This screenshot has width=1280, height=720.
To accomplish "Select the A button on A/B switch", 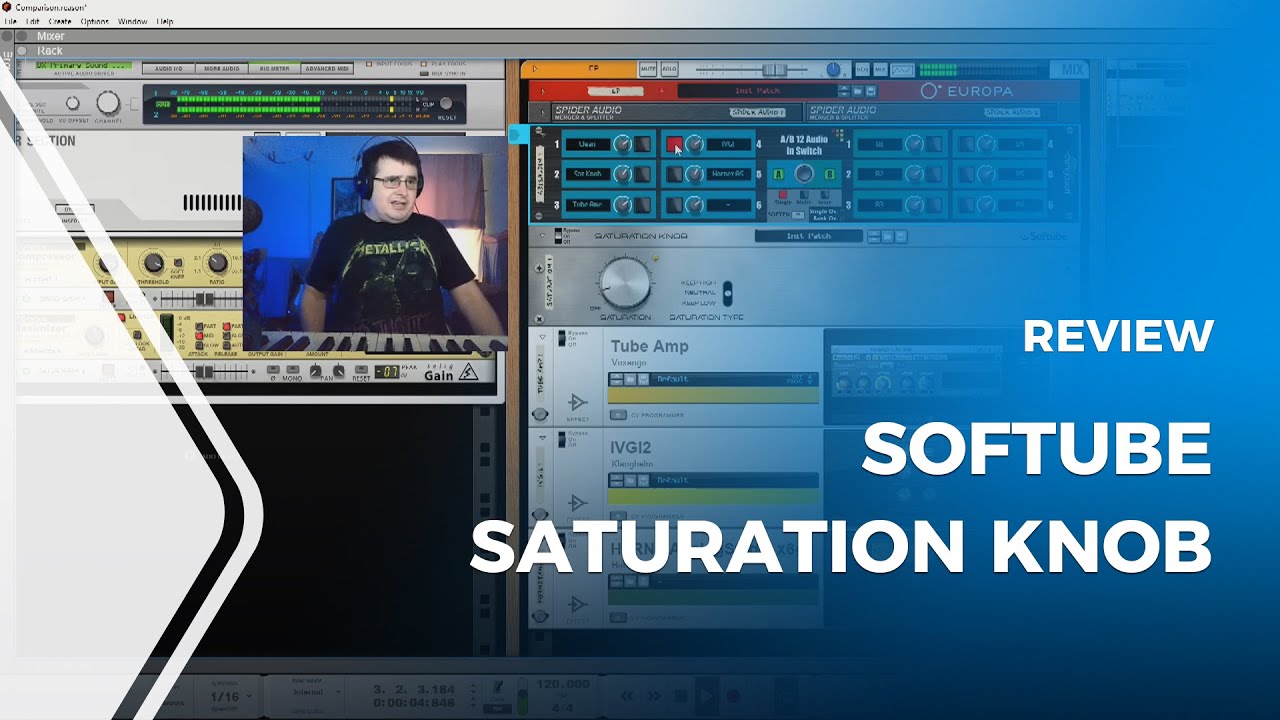I will [778, 174].
